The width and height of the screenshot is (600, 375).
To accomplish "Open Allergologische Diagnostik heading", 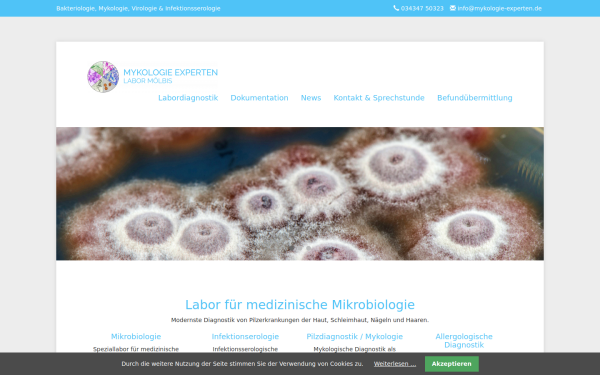I will pyautogui.click(x=464, y=341).
